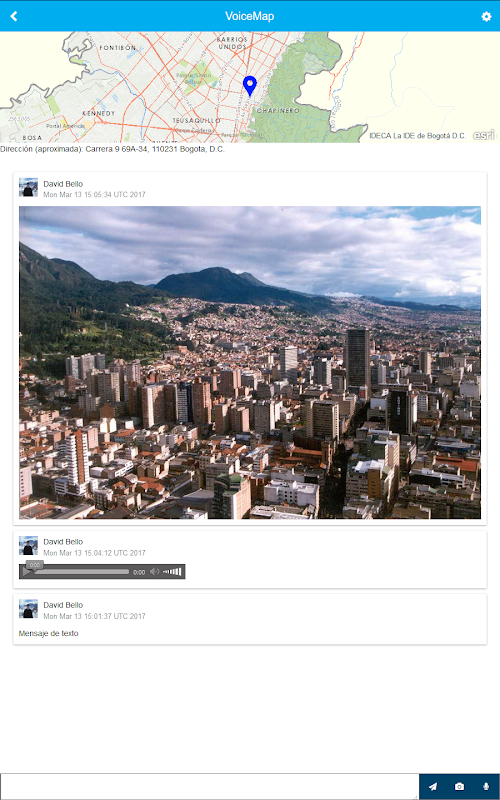Image resolution: width=500 pixels, height=800 pixels.
Task: Click the resize handle of text box
Action: 415,796
